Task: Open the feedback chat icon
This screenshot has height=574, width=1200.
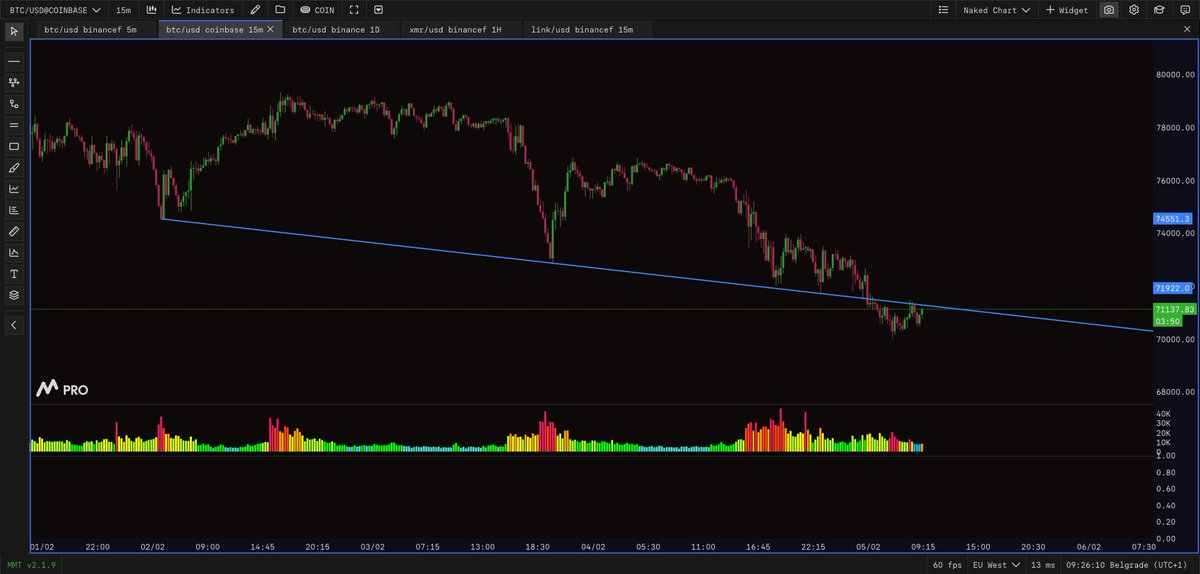Action: [1184, 10]
